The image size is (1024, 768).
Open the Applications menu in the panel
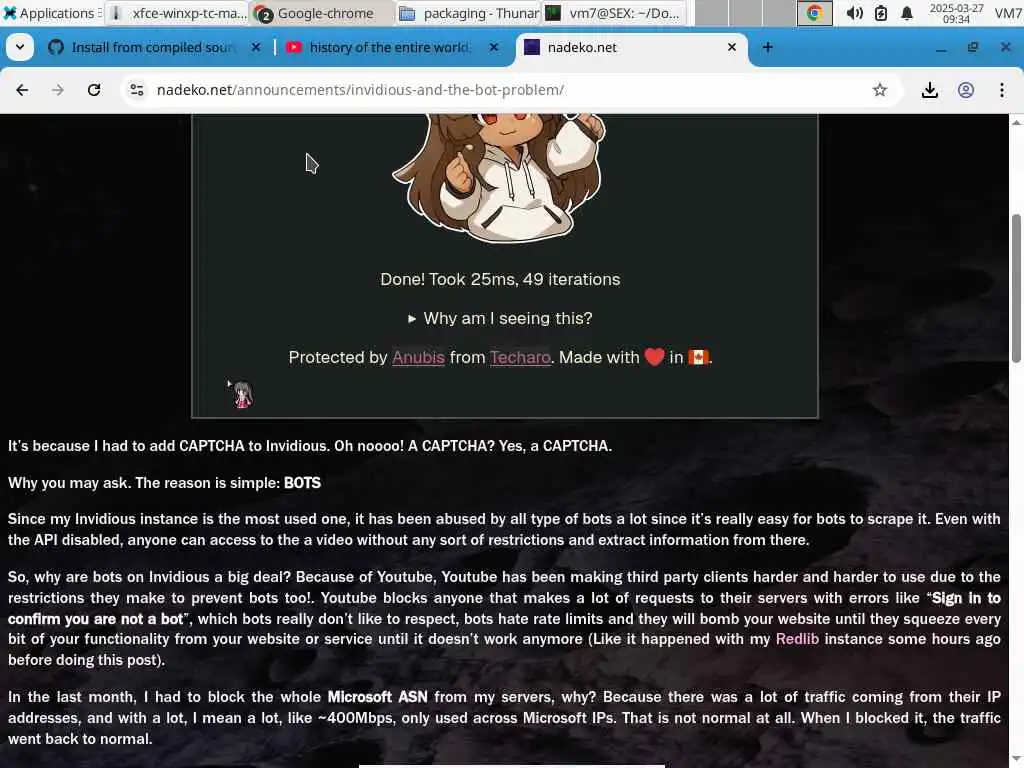click(52, 13)
